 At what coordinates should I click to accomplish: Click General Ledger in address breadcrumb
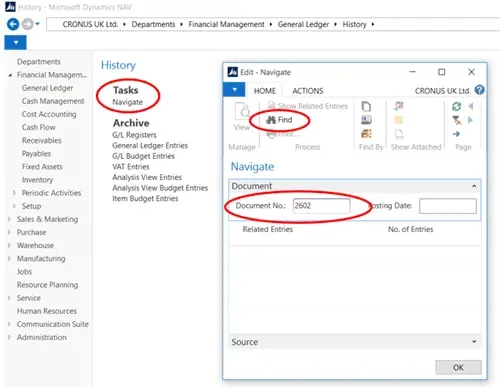pyautogui.click(x=303, y=24)
